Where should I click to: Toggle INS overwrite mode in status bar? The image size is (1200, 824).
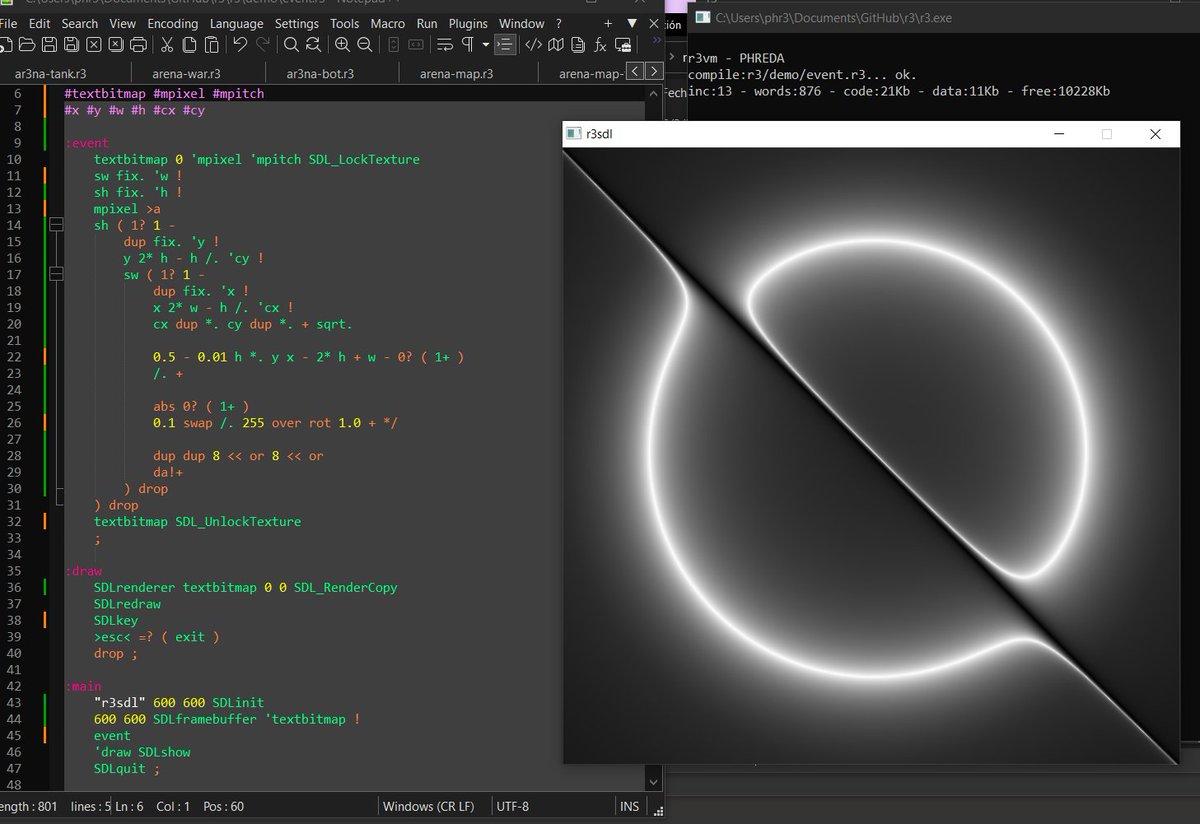pyautogui.click(x=630, y=806)
